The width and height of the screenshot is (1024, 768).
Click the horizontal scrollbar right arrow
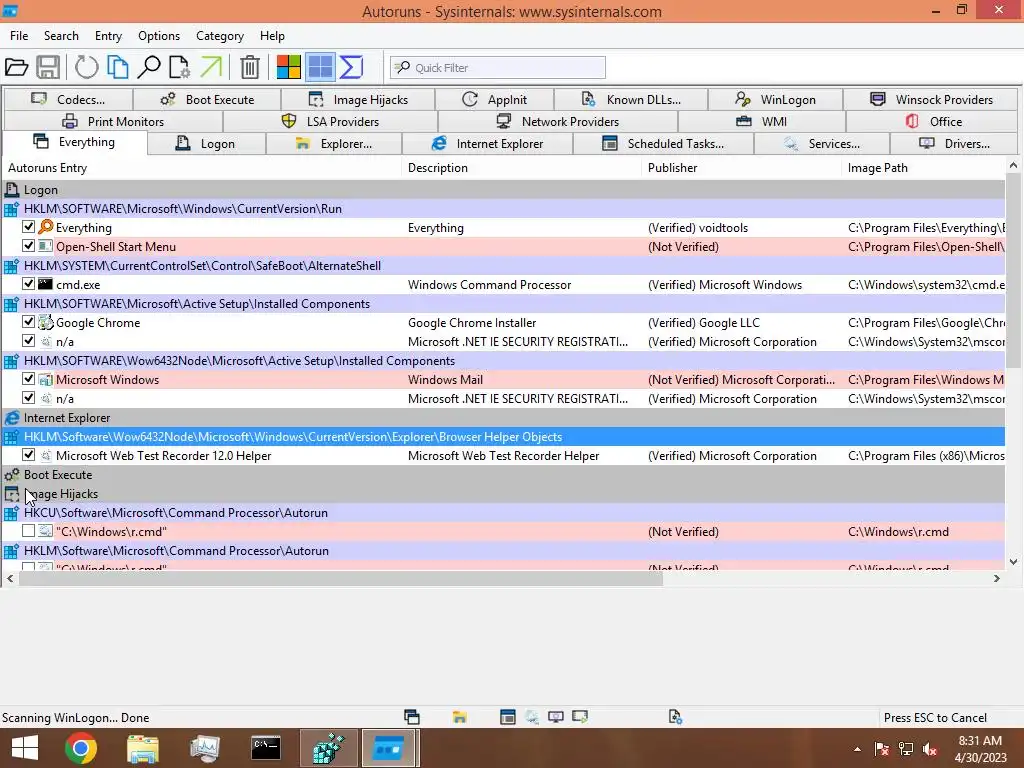tap(997, 579)
